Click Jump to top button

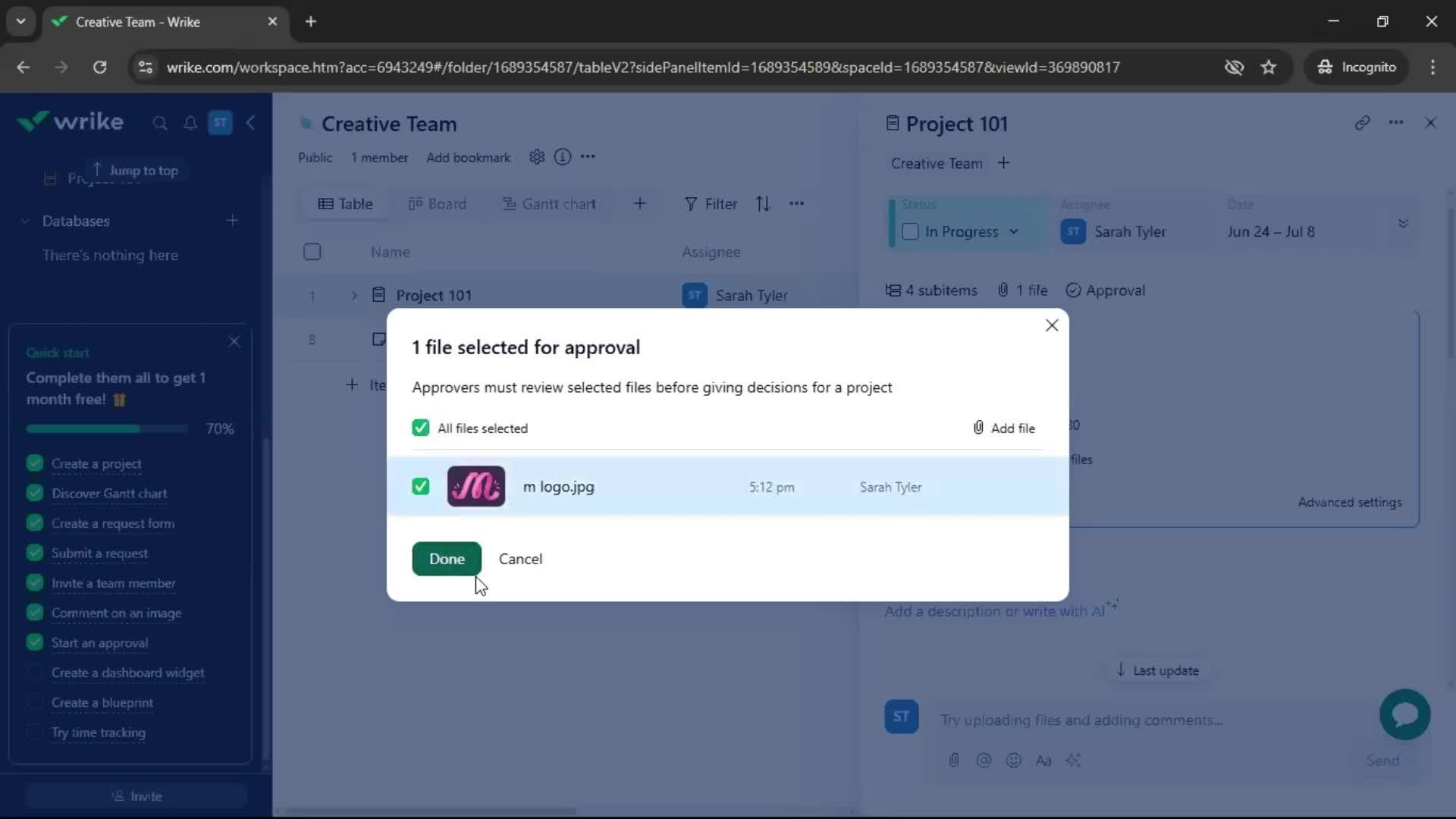click(x=136, y=170)
